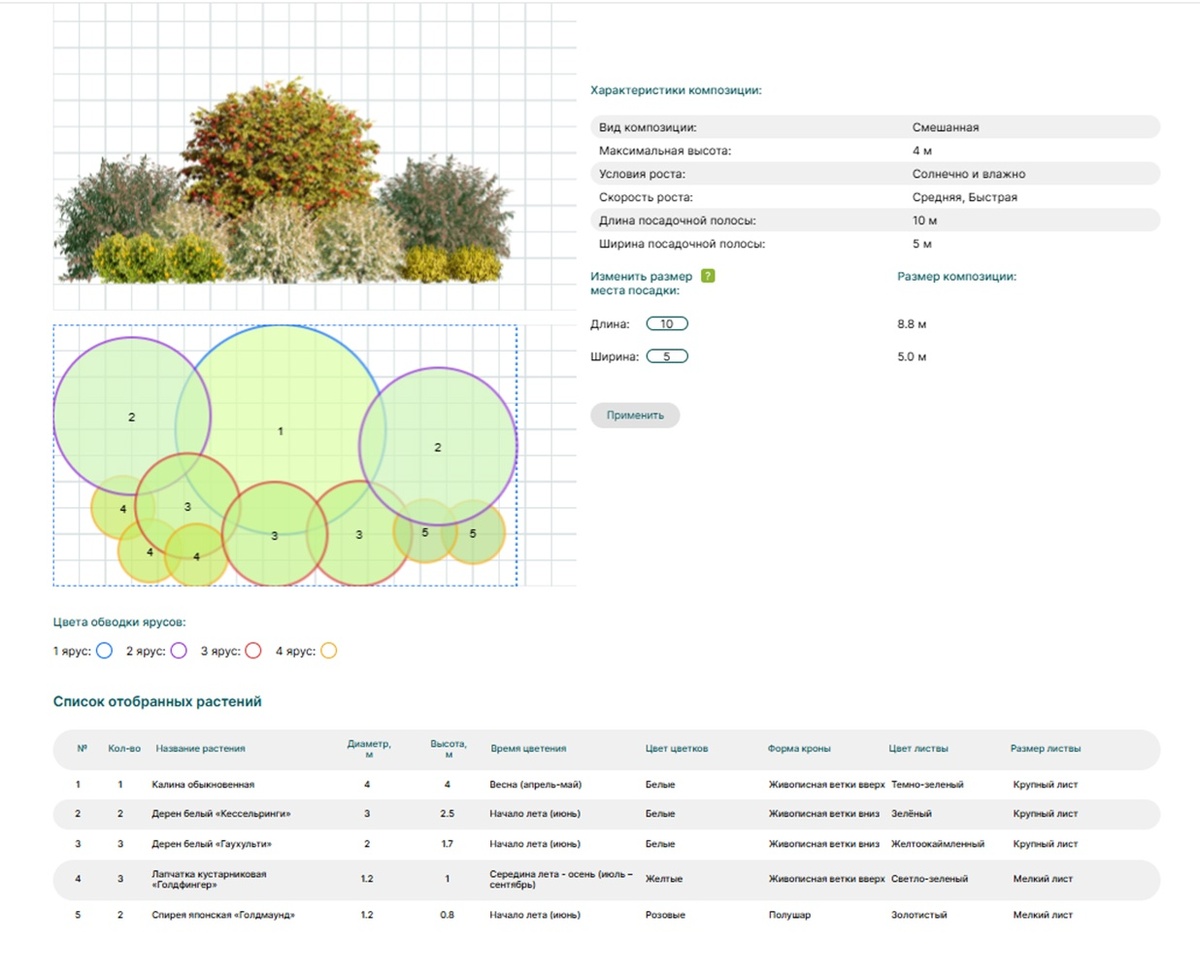
Task: Click the Золотистый leaf color cell
Action: 919,915
